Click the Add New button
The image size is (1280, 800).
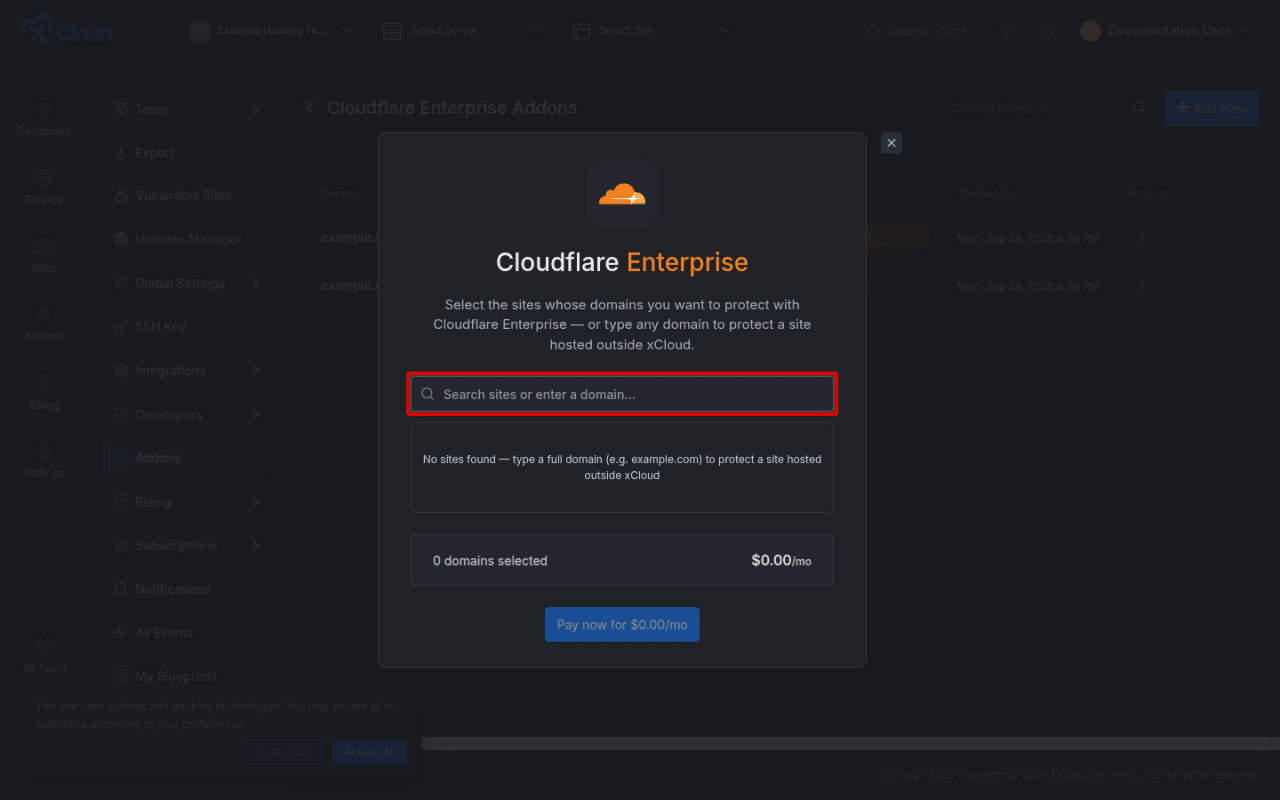(x=1212, y=108)
